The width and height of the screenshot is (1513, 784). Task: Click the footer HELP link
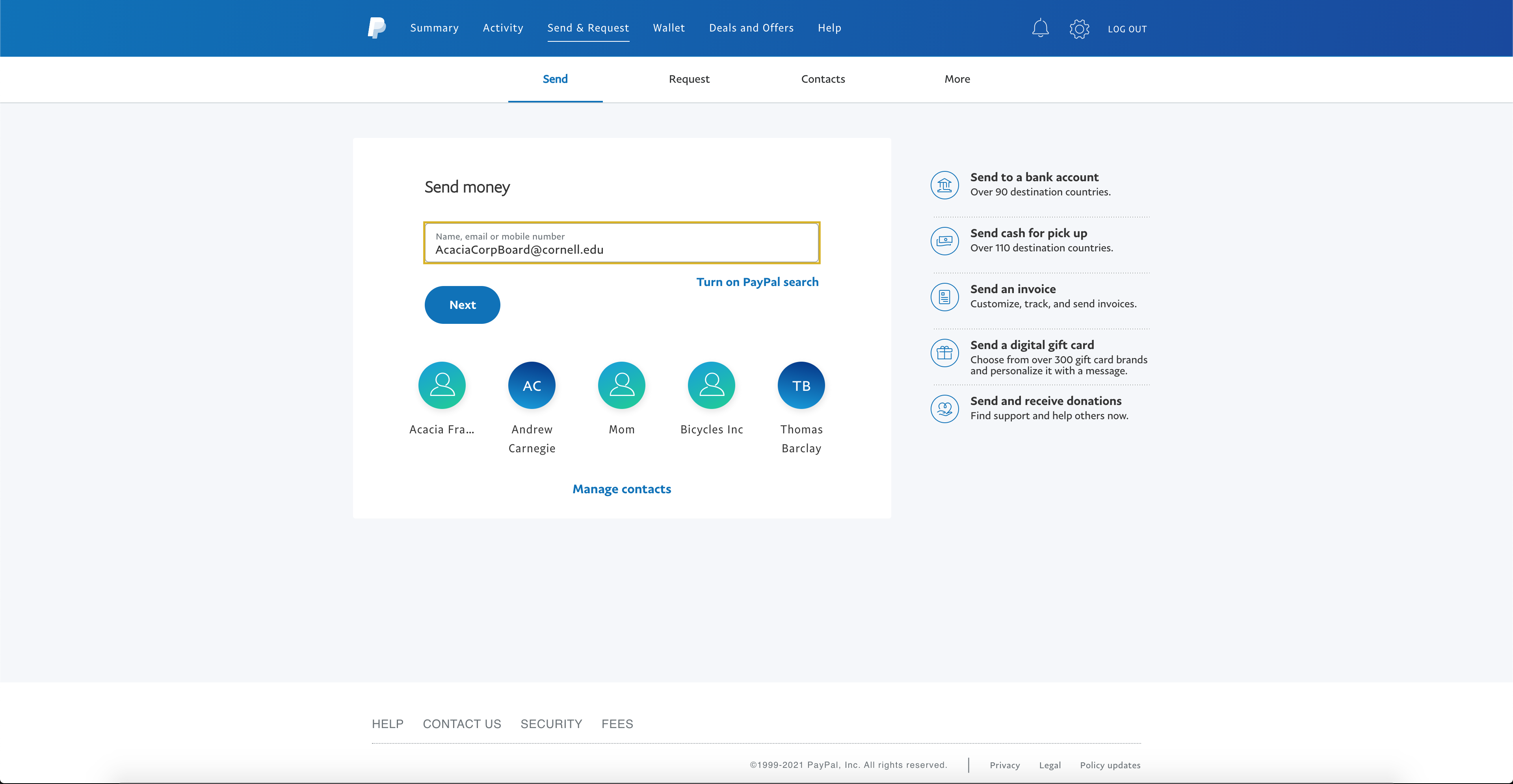point(388,724)
